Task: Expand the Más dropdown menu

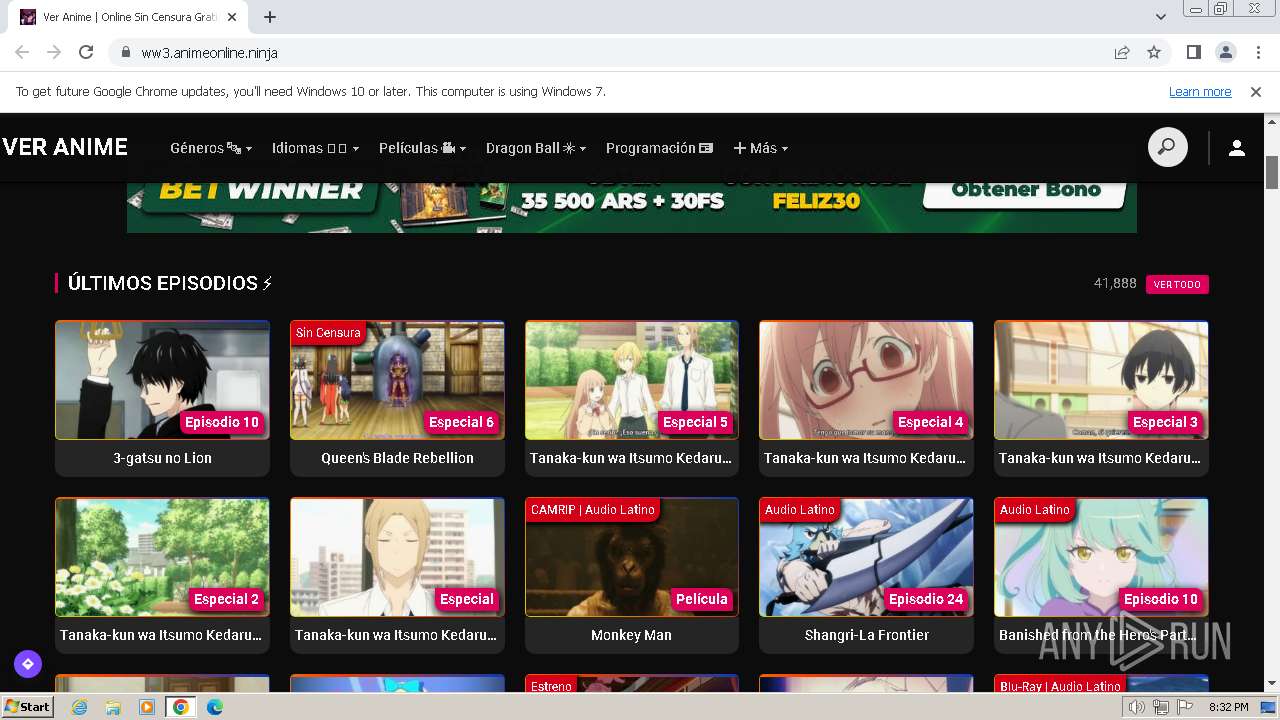Action: coord(761,148)
